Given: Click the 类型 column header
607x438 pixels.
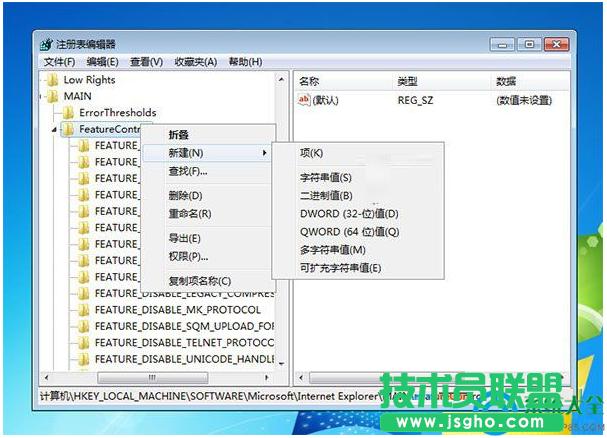Looking at the screenshot, I should click(442, 81).
